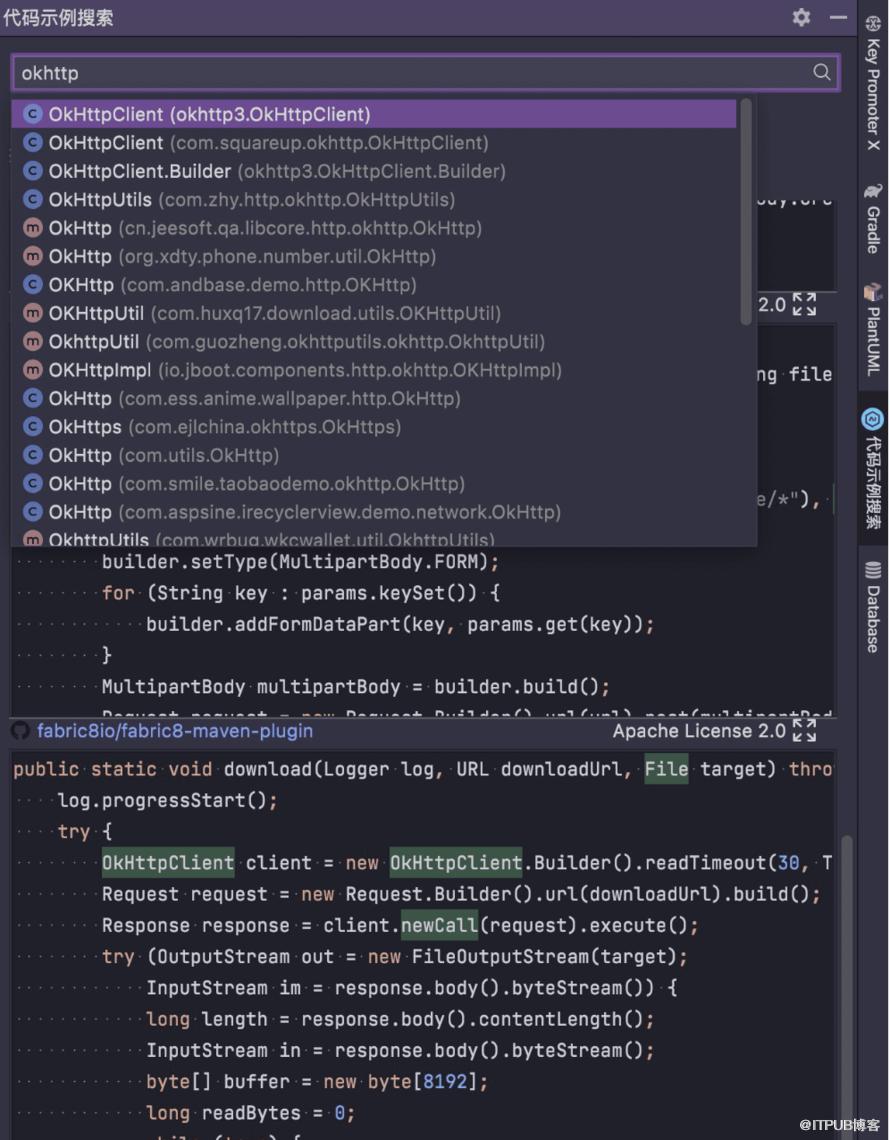The image size is (890, 1140).
Task: Choose OkHttps (com.ejlchina.okhttps) suggestion
Action: (x=85, y=427)
